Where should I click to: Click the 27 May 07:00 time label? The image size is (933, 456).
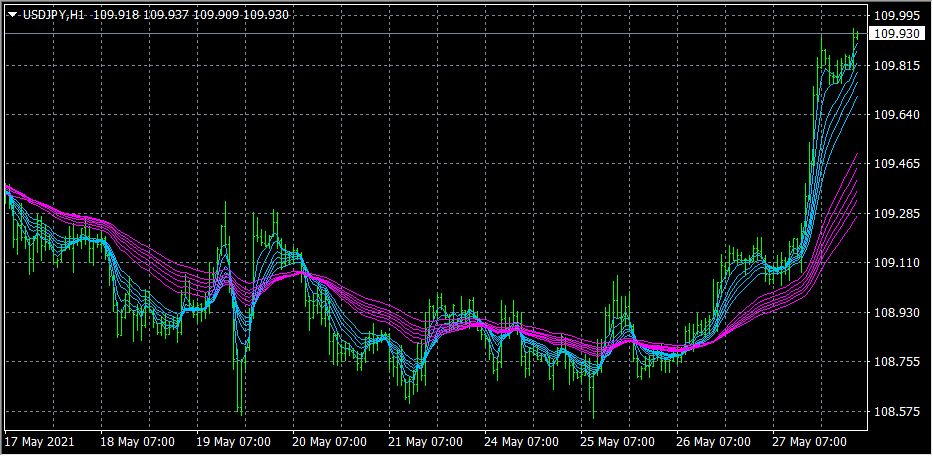tap(810, 442)
